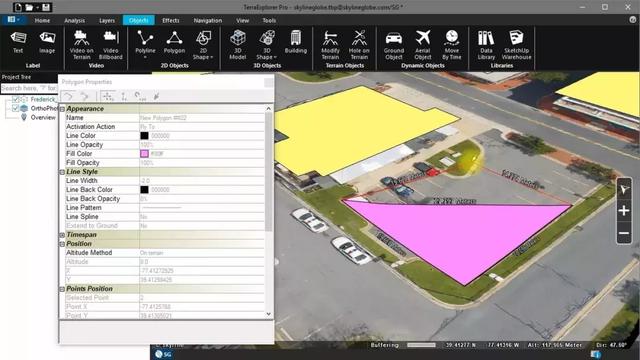Open the Navigation ribbon tab
640x360 pixels.
click(208, 20)
